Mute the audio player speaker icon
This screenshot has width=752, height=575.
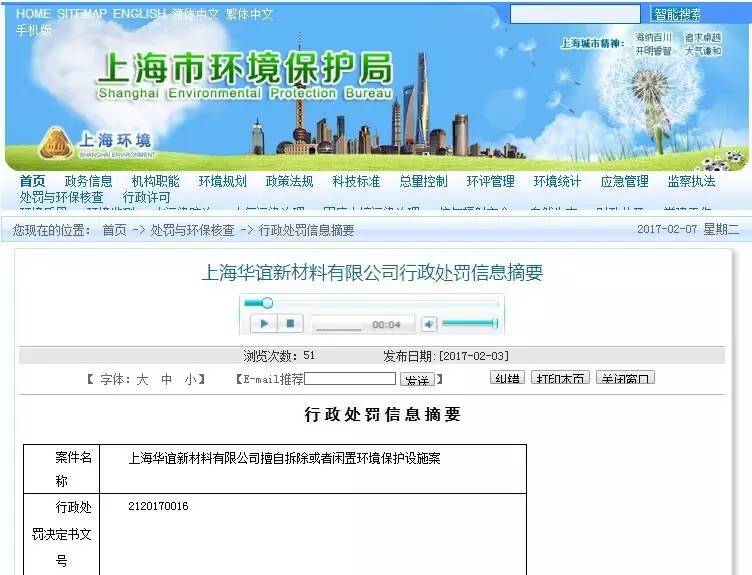tap(428, 324)
